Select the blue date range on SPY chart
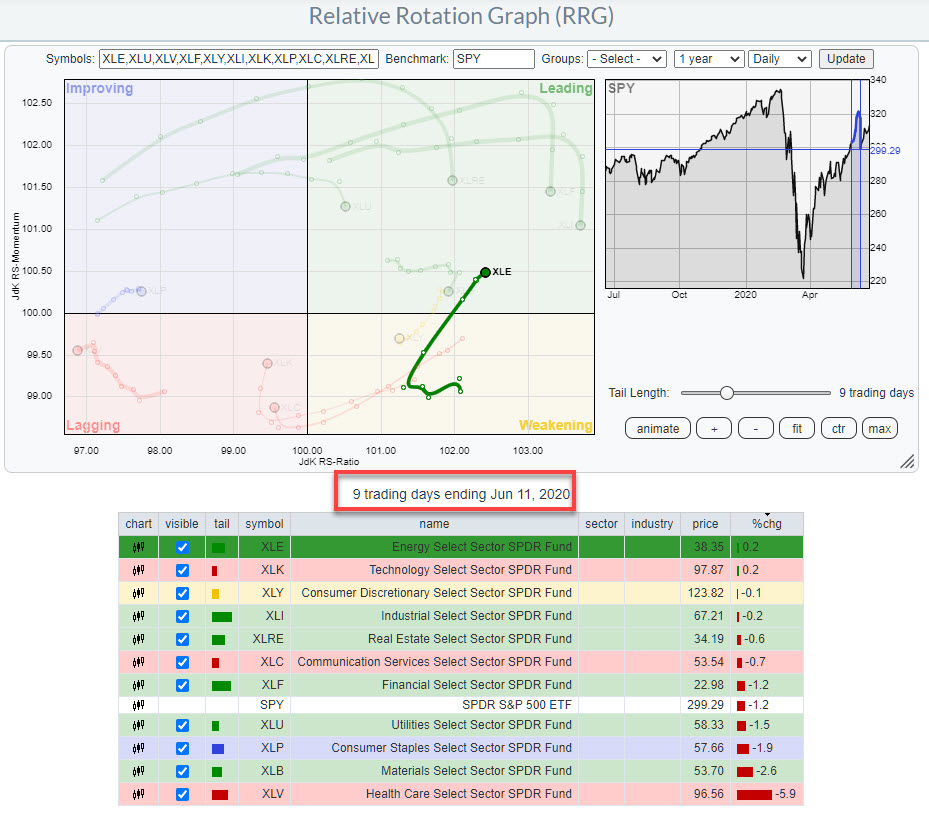 coord(856,184)
